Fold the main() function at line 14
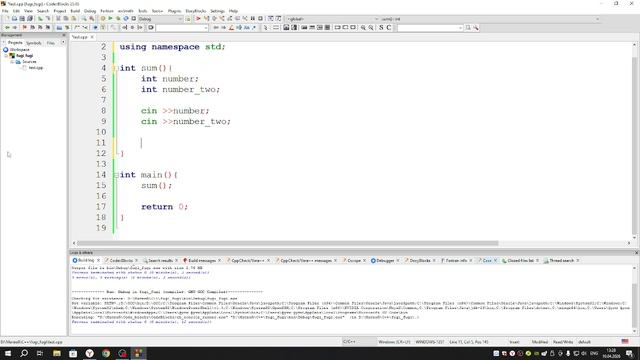The width and height of the screenshot is (640, 360). [116, 175]
